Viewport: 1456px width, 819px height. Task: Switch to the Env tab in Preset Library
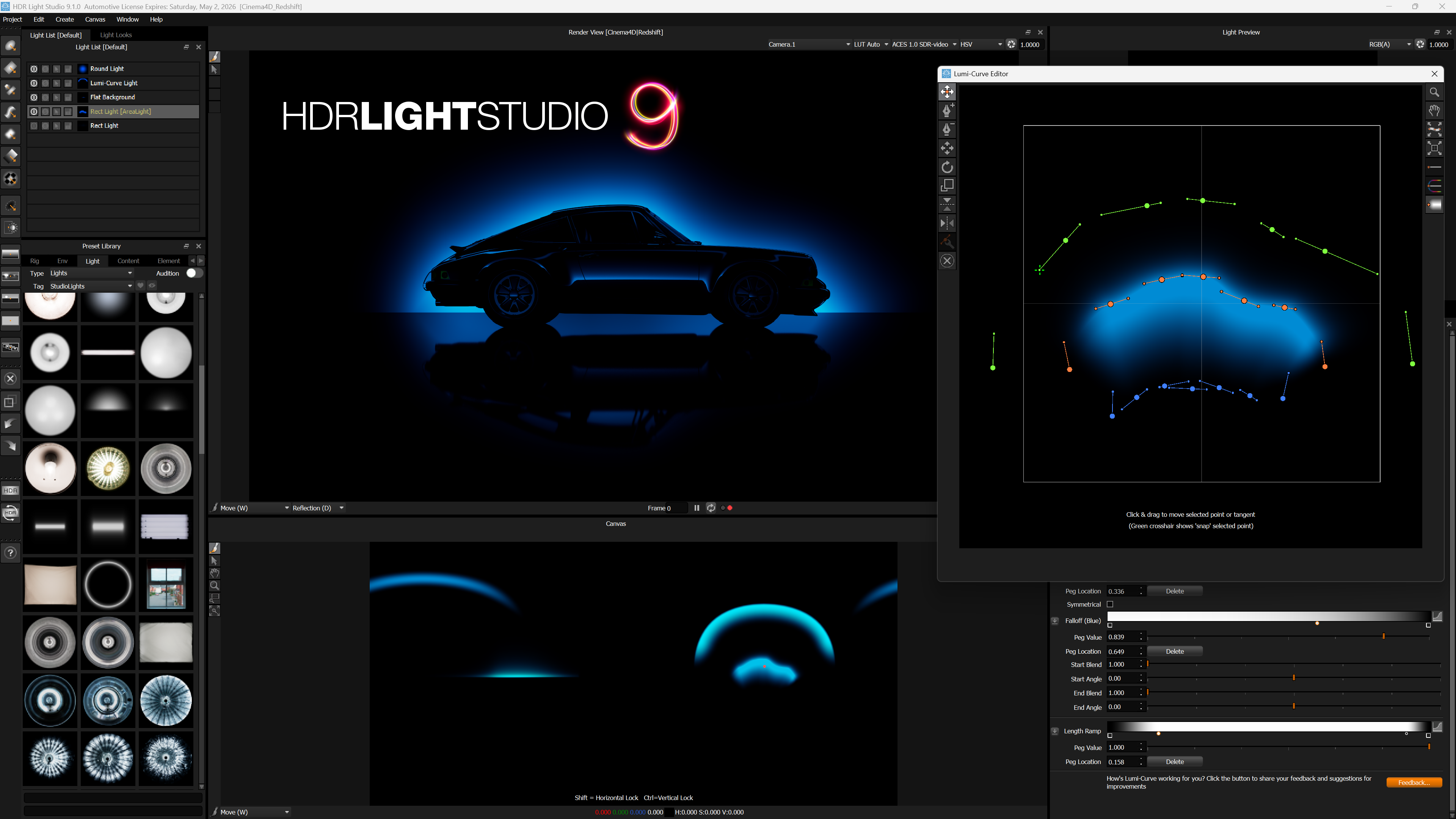point(62,261)
